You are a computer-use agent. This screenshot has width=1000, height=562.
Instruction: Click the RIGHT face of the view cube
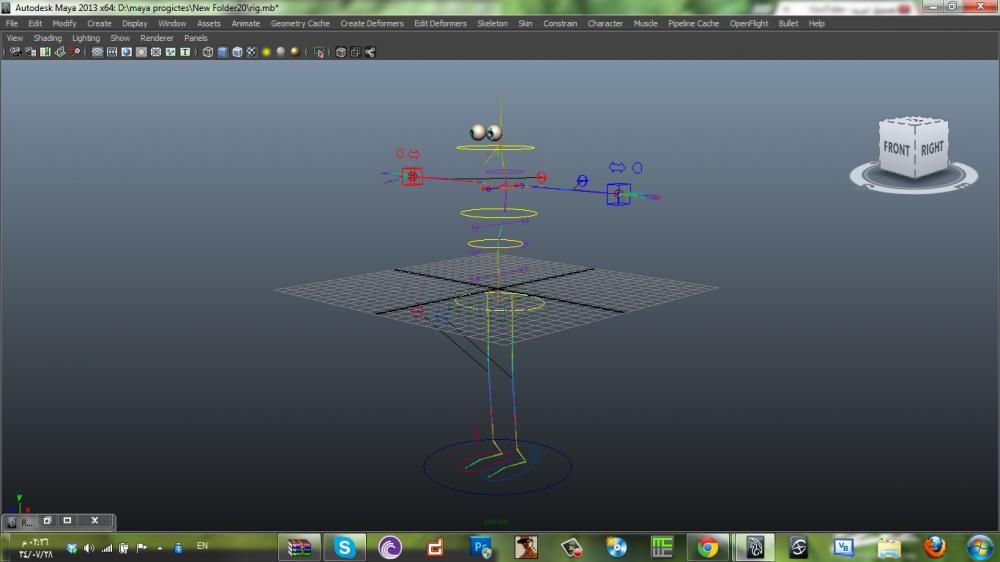[932, 148]
